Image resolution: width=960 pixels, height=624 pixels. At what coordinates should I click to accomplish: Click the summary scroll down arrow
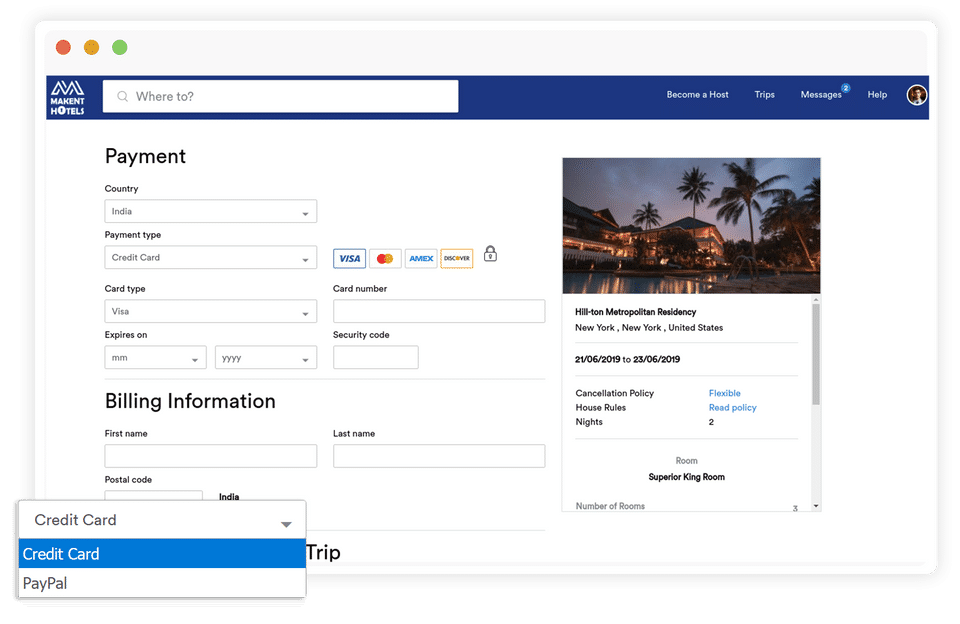816,506
